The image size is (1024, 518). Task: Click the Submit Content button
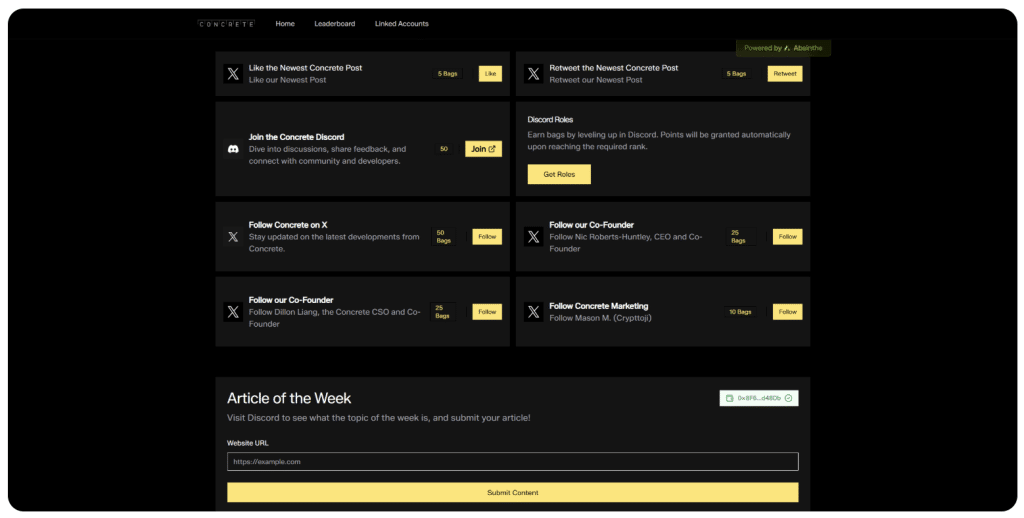pos(512,492)
